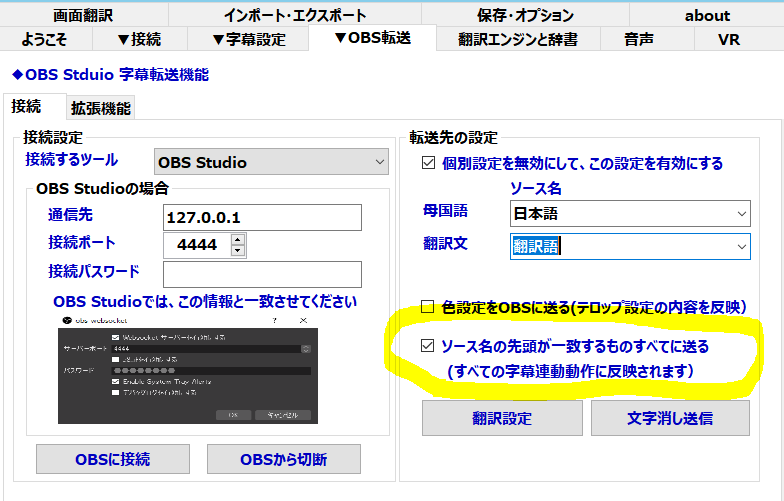Image resolution: width=784 pixels, height=501 pixels.
Task: Toggle 個別設定を無効にして checkbox
Action: tap(428, 163)
